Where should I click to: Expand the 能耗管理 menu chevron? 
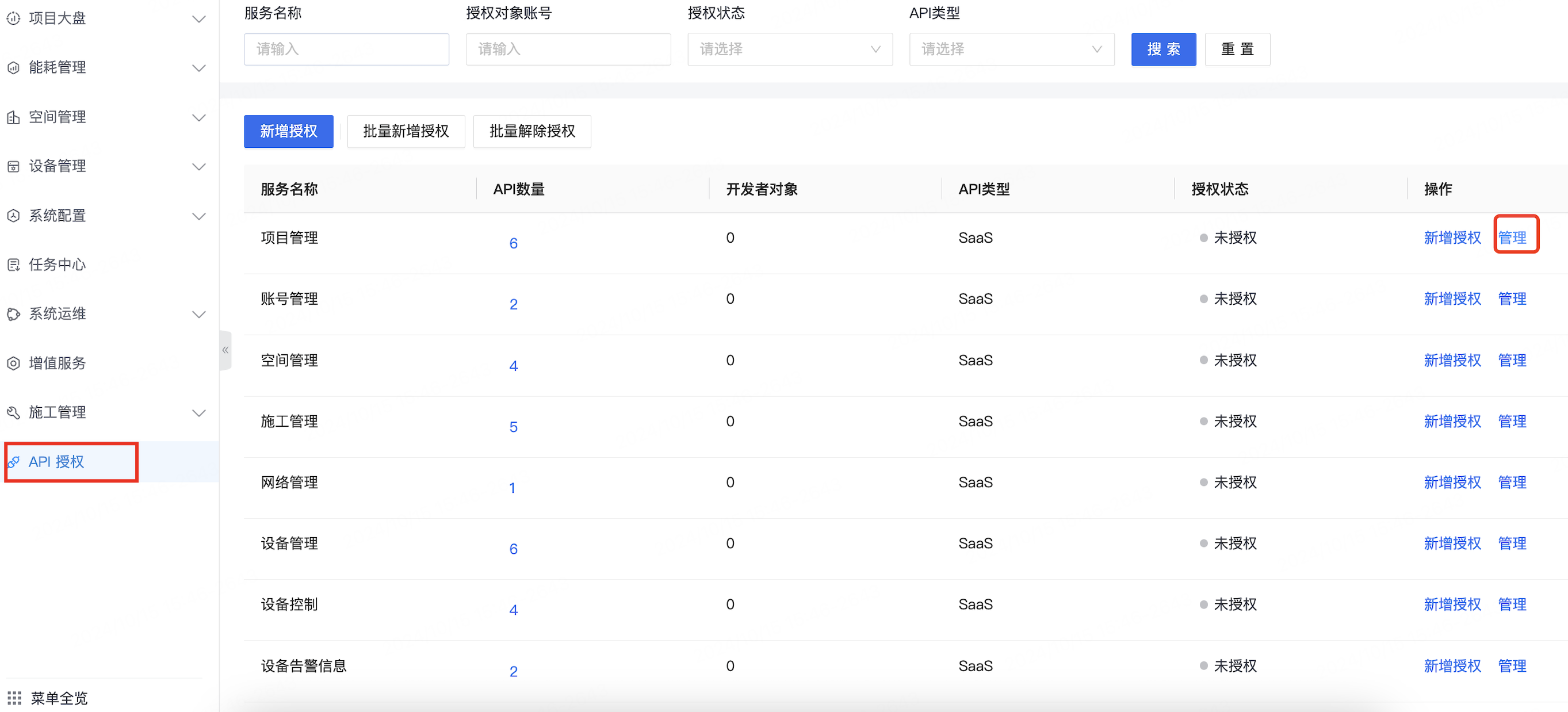[x=198, y=68]
